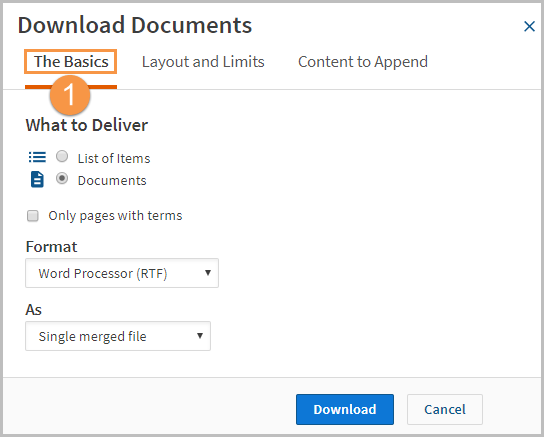Click the Format dropdown arrow
This screenshot has height=437, width=544.
coord(208,273)
